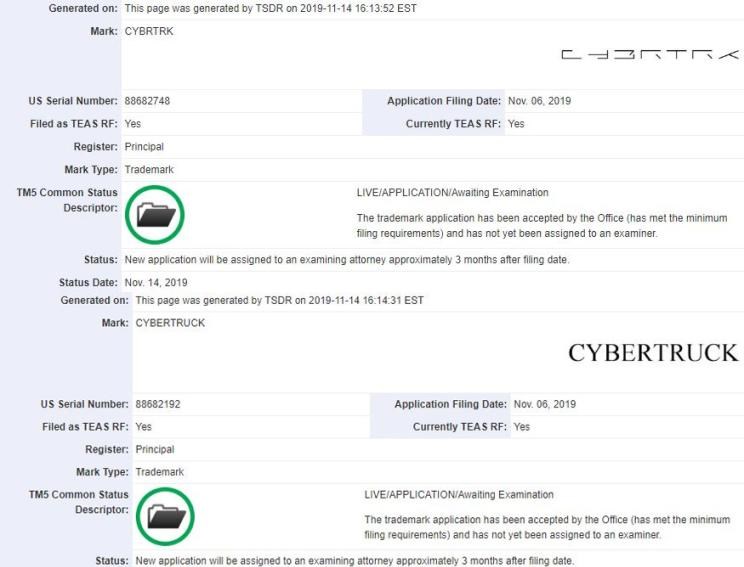This screenshot has height=567, width=744.
Task: Click the Status Date label
Action: click(x=88, y=283)
